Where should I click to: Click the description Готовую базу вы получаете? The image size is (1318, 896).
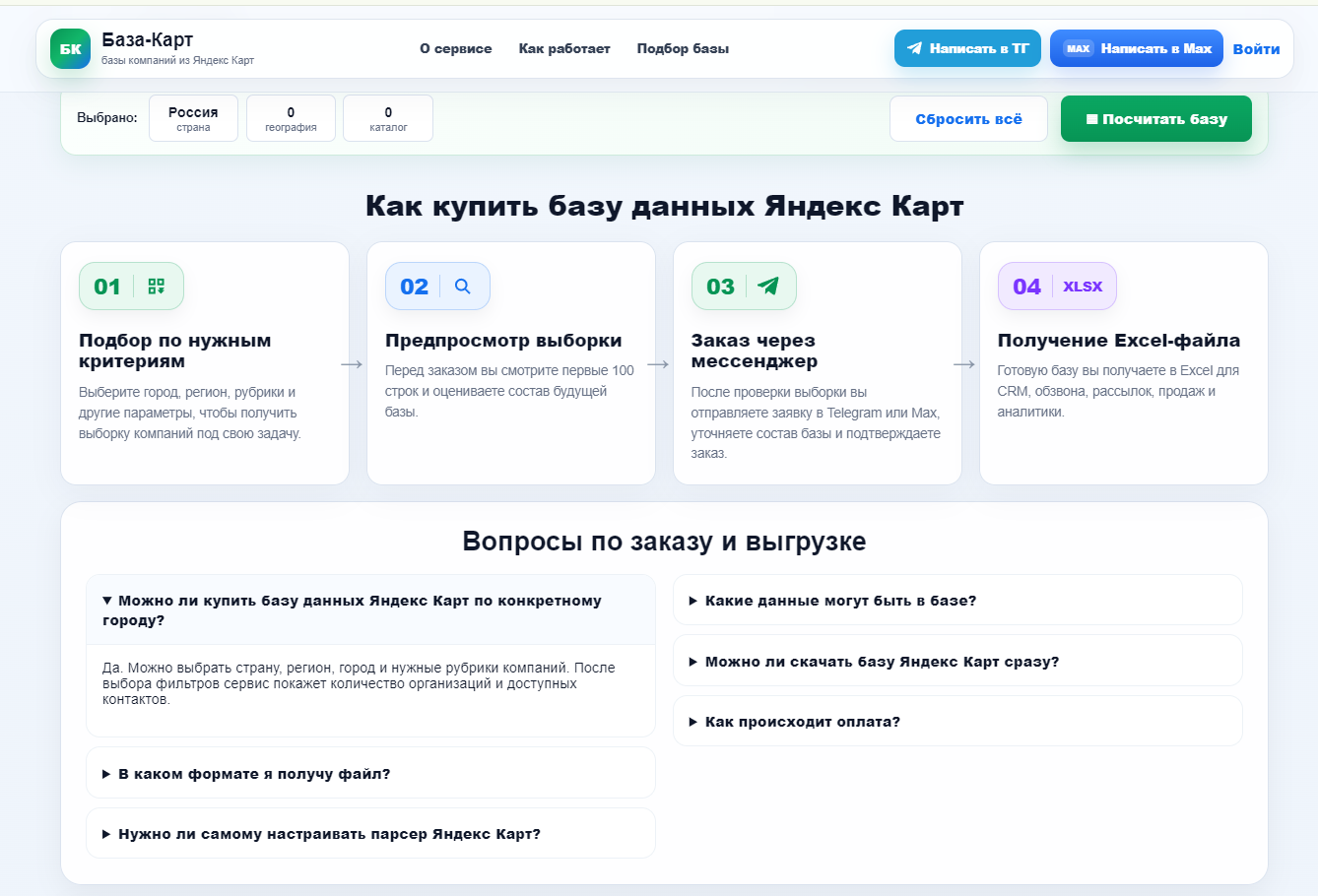[x=1118, y=391]
